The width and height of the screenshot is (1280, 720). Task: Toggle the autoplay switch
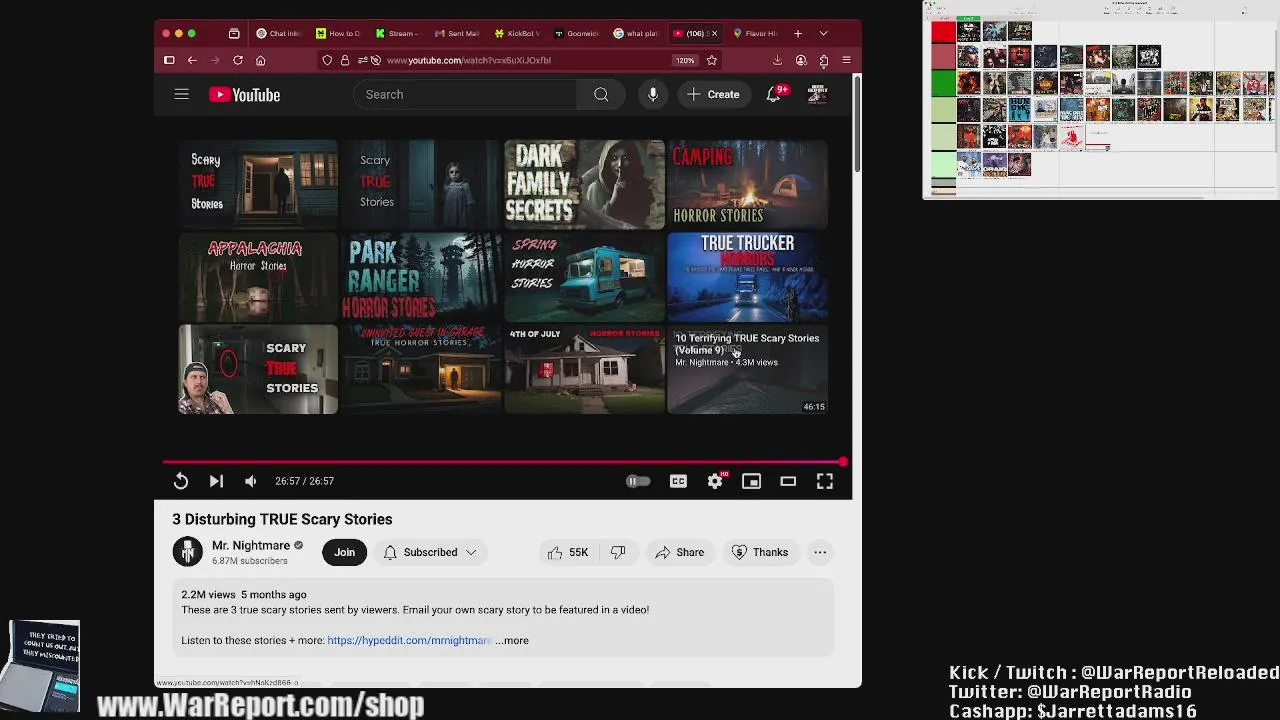point(638,481)
